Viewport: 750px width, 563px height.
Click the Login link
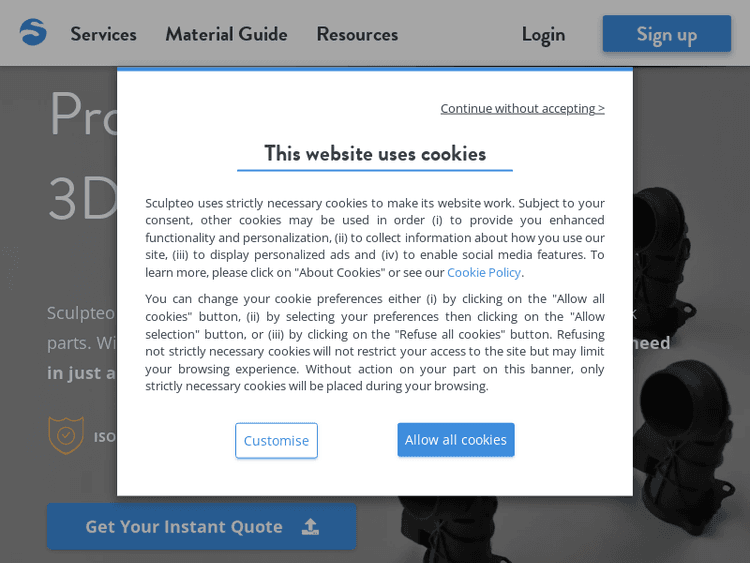543,34
